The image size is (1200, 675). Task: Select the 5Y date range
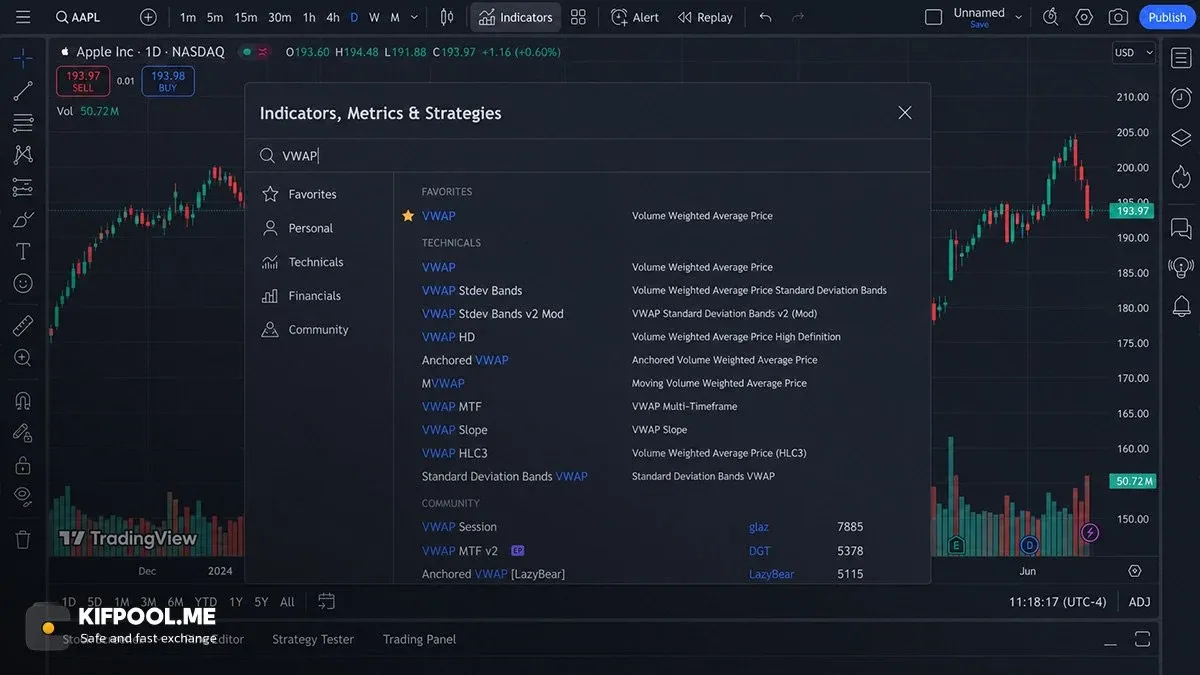click(x=261, y=602)
